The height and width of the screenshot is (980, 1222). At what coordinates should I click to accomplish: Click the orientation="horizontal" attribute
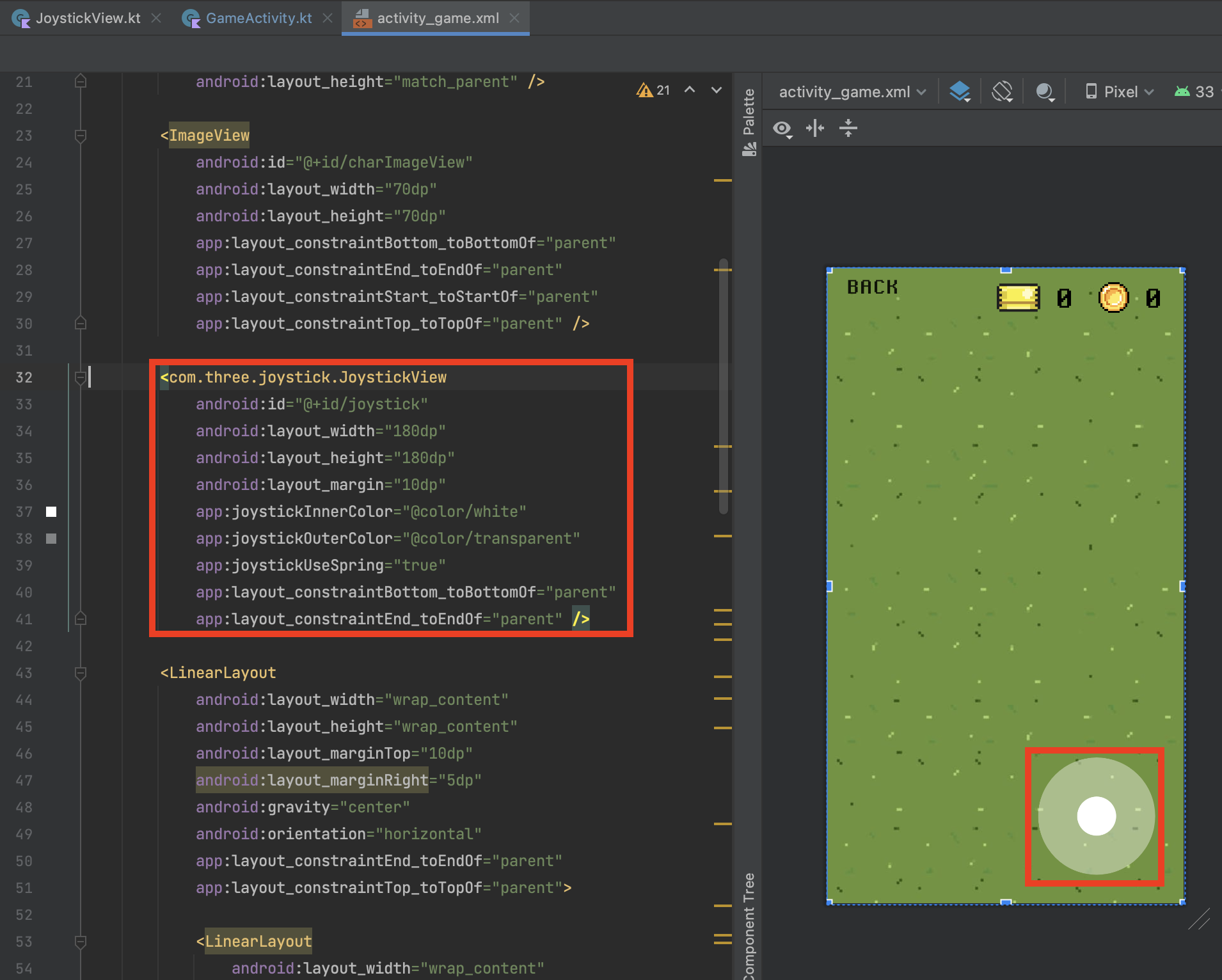point(338,834)
